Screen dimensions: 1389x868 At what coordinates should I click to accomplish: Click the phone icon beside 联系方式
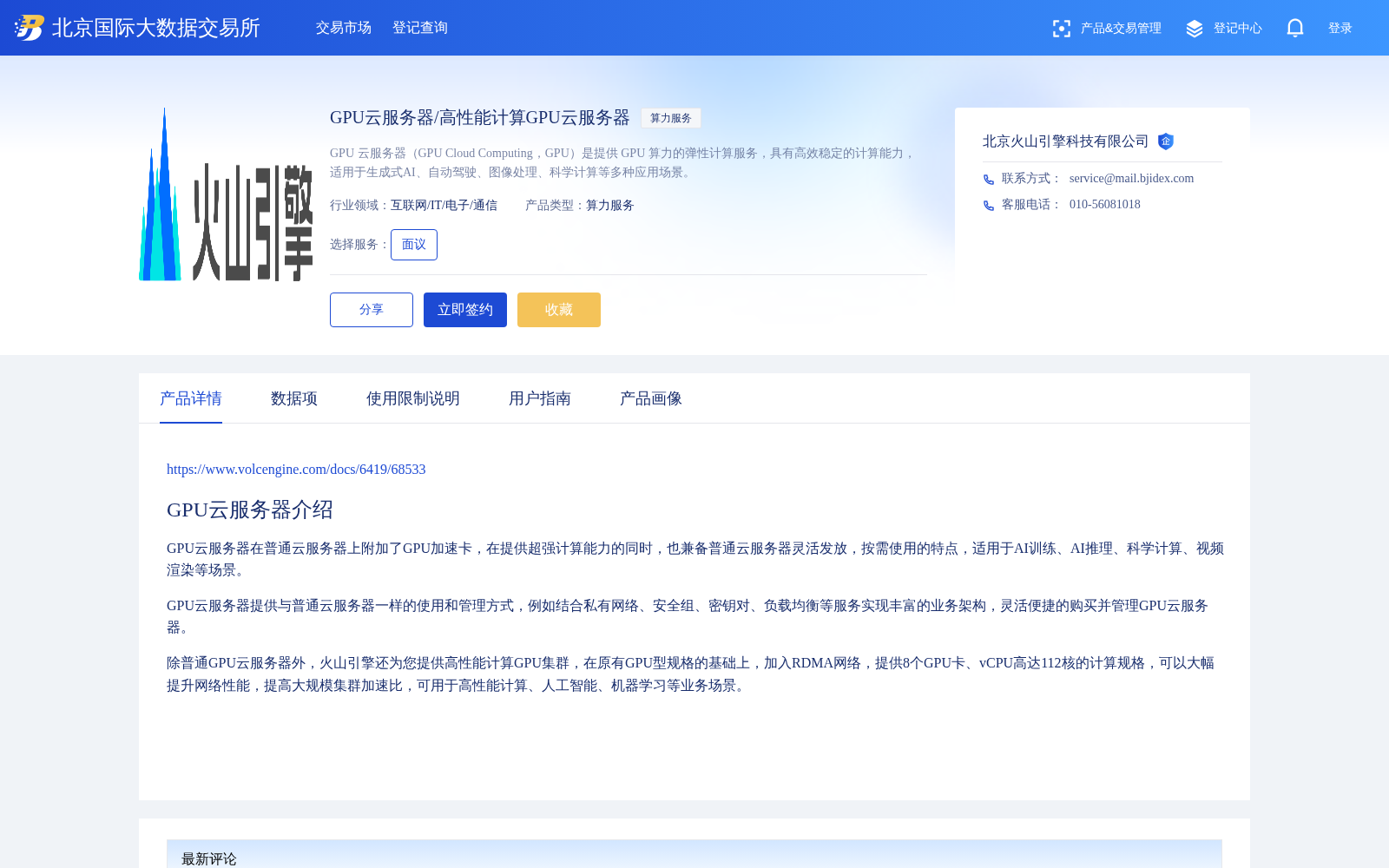click(x=988, y=179)
